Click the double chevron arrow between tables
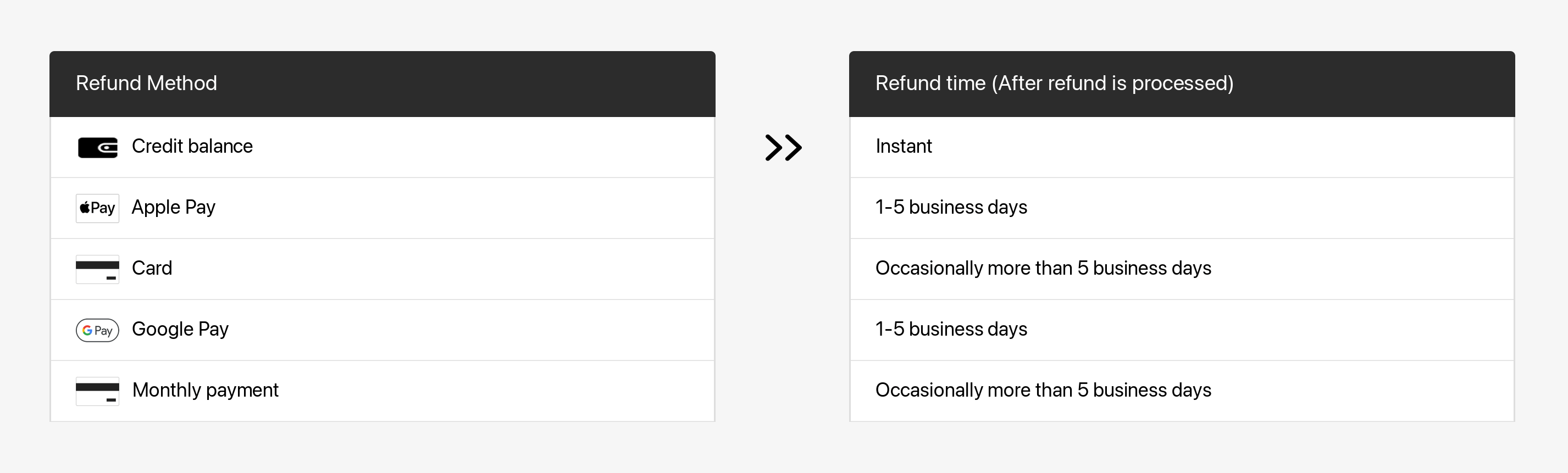Image resolution: width=1568 pixels, height=473 pixels. click(783, 147)
